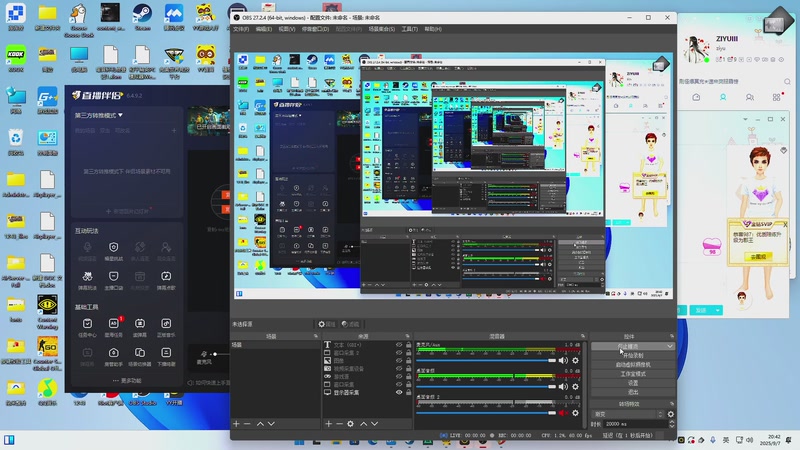Open 弹幕点歌 in 直播伴侣

tap(166, 280)
